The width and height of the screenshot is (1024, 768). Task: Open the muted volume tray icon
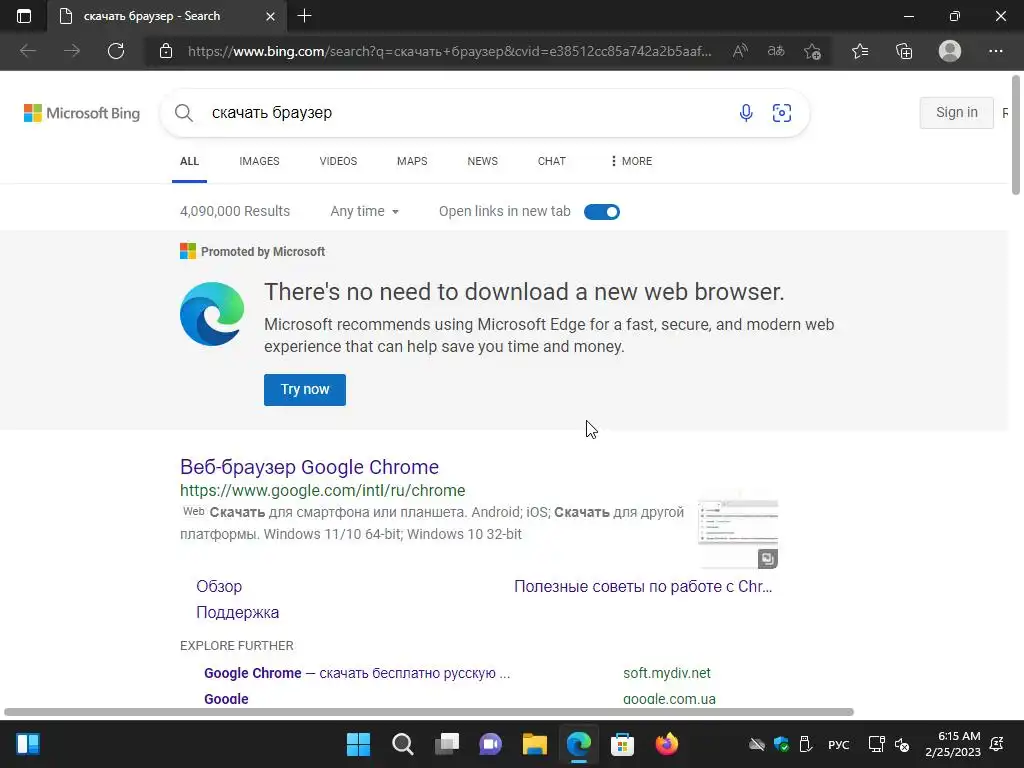tap(902, 744)
